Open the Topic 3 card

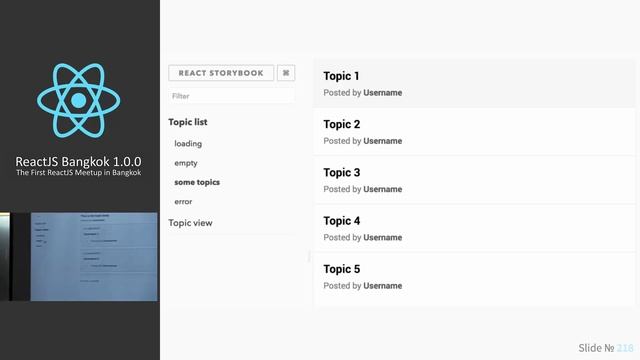474,180
